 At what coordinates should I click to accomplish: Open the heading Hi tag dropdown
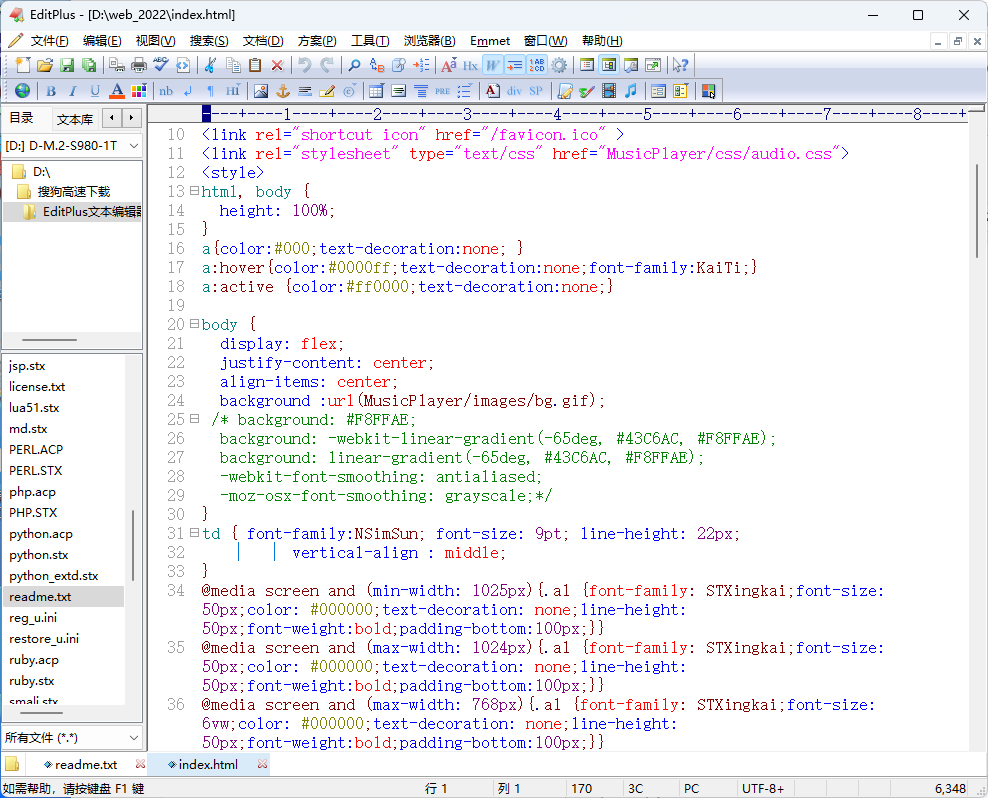(x=233, y=91)
